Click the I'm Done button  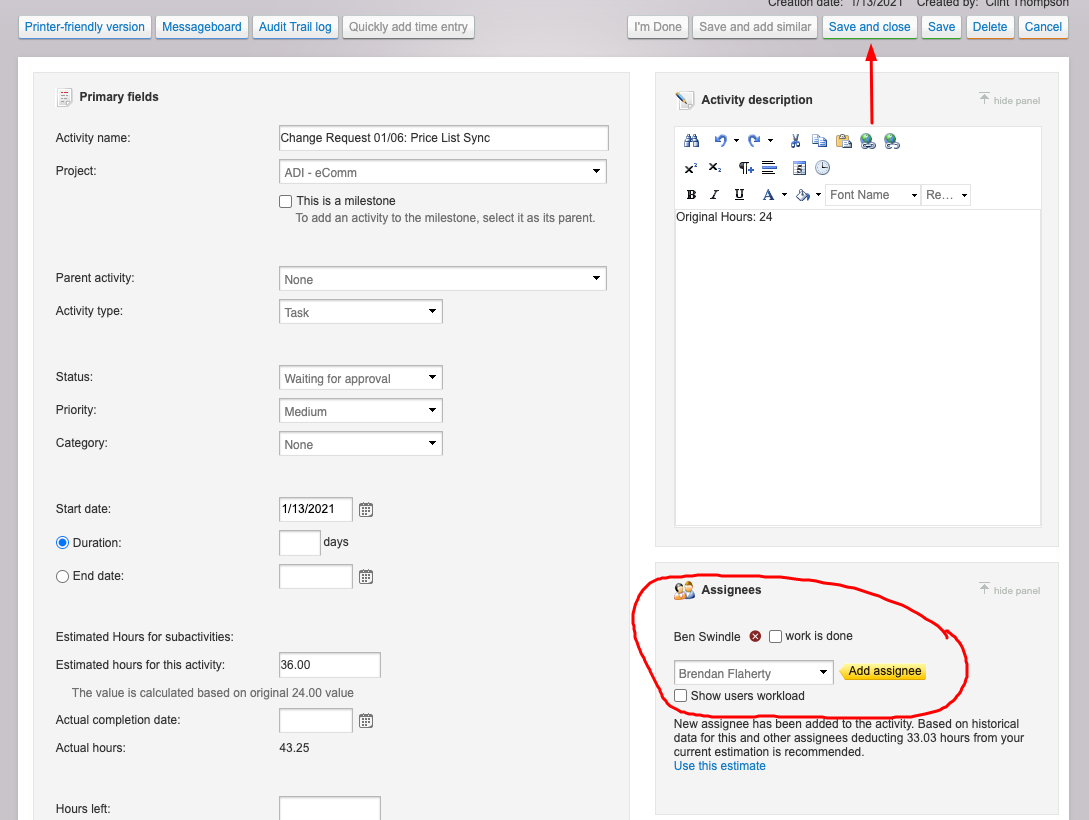[x=658, y=27]
